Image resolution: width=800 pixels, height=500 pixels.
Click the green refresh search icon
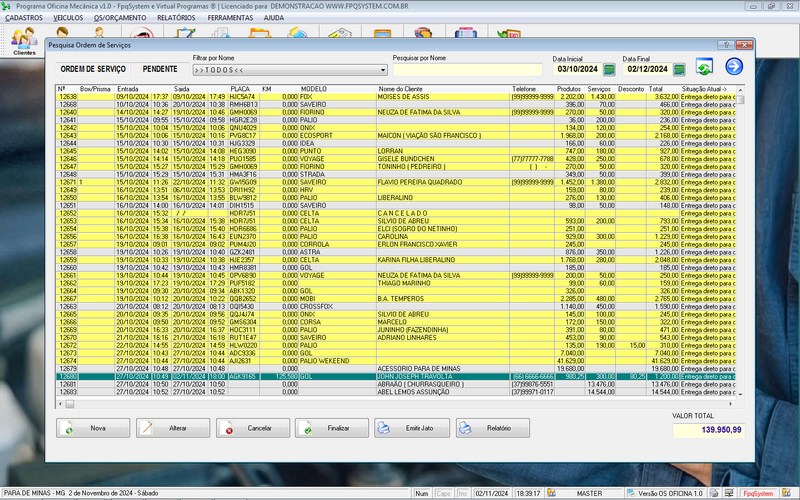(706, 67)
